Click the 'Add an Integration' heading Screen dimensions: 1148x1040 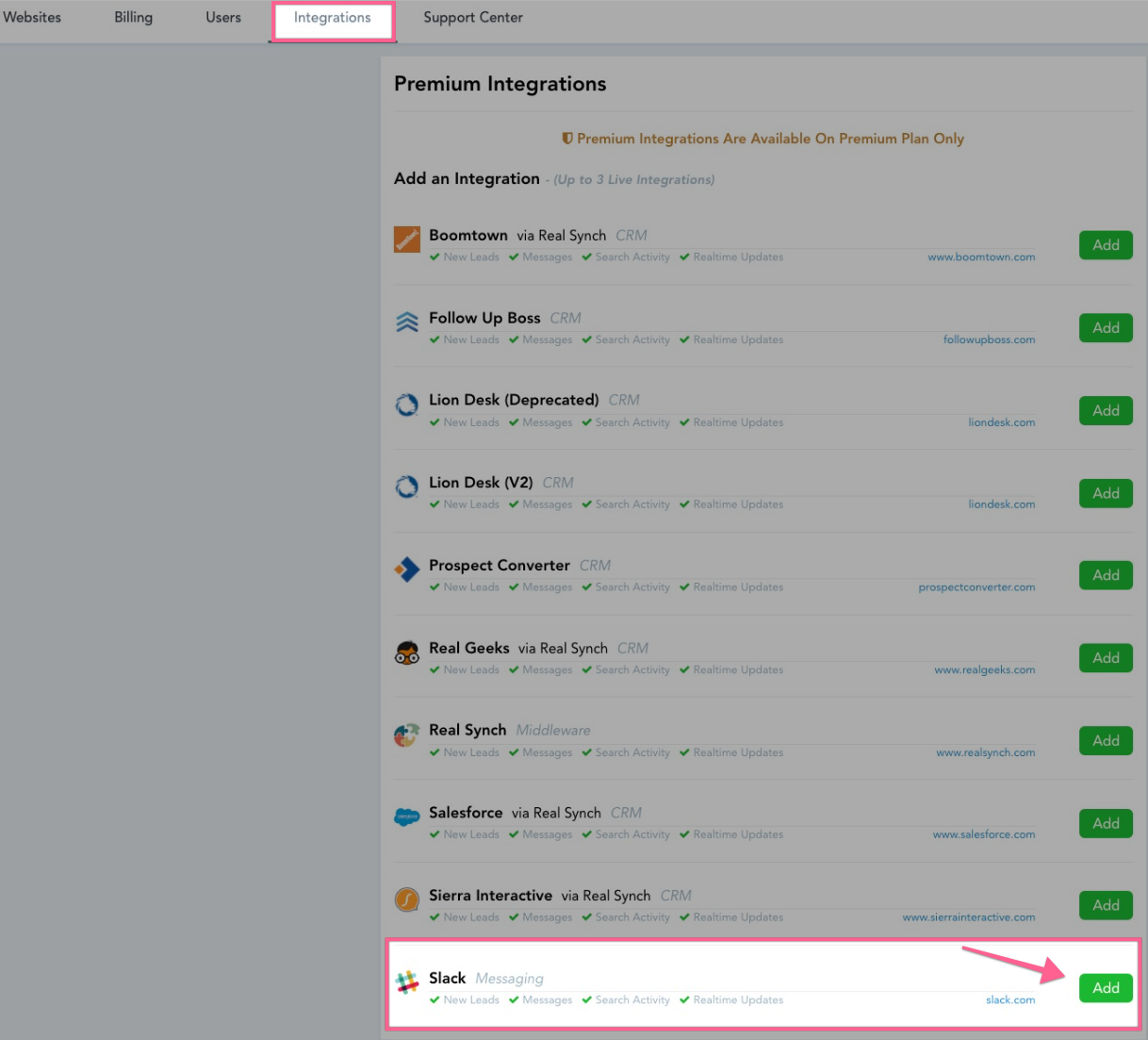(467, 179)
